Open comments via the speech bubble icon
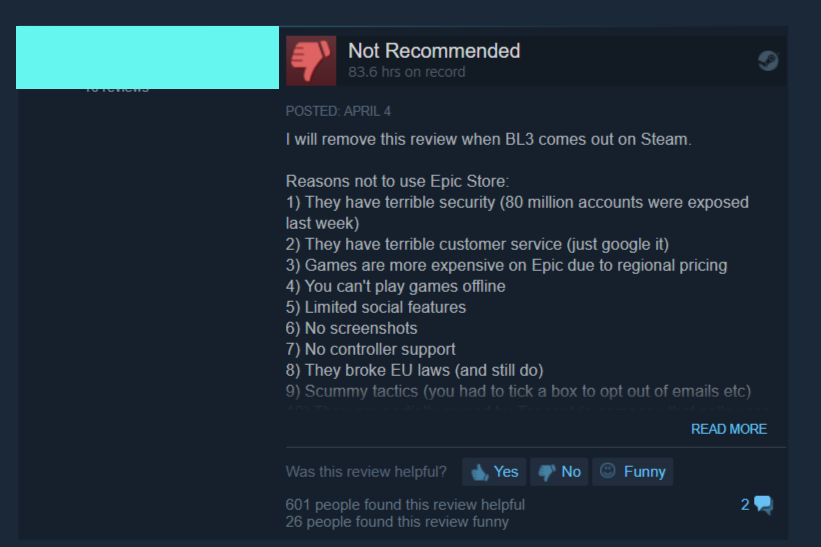The width and height of the screenshot is (821, 547). (x=763, y=505)
